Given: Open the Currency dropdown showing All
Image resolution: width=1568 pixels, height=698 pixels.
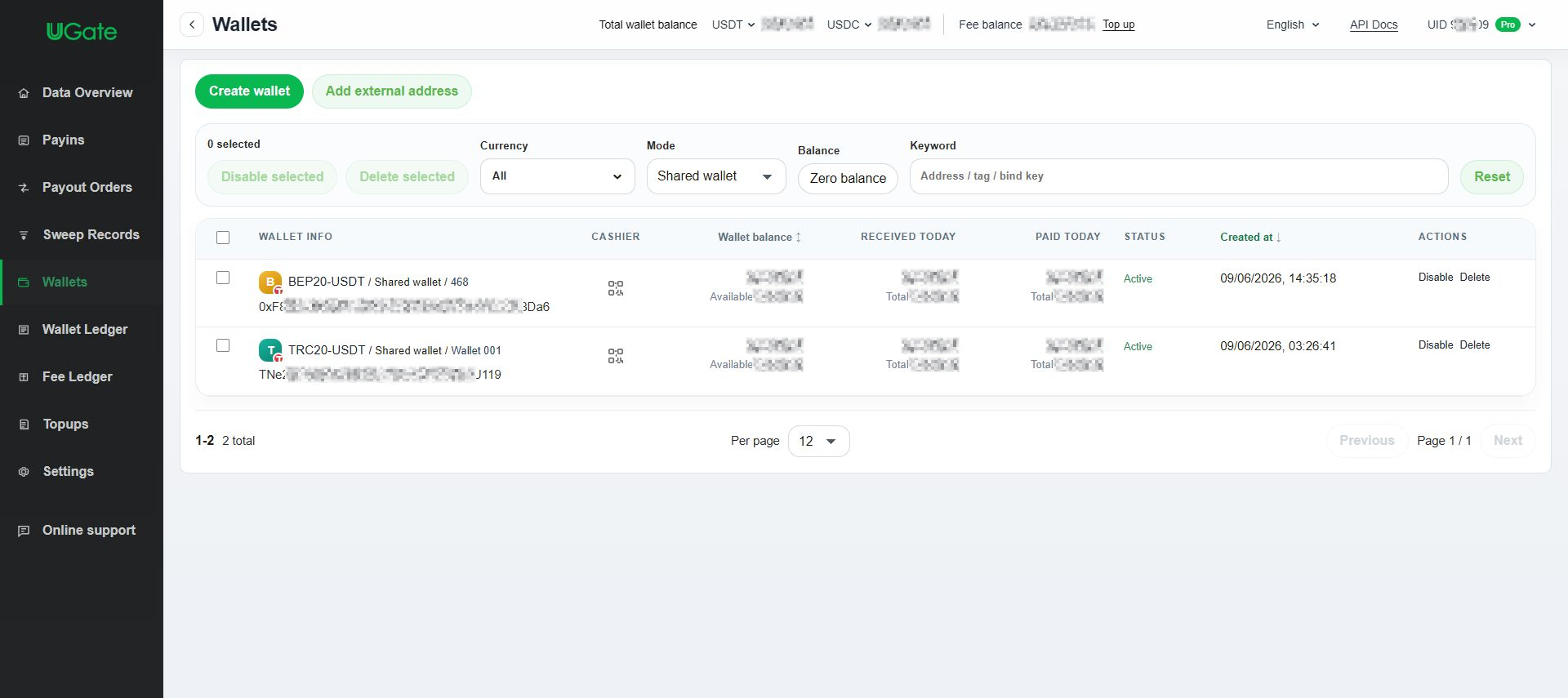Looking at the screenshot, I should coord(558,176).
